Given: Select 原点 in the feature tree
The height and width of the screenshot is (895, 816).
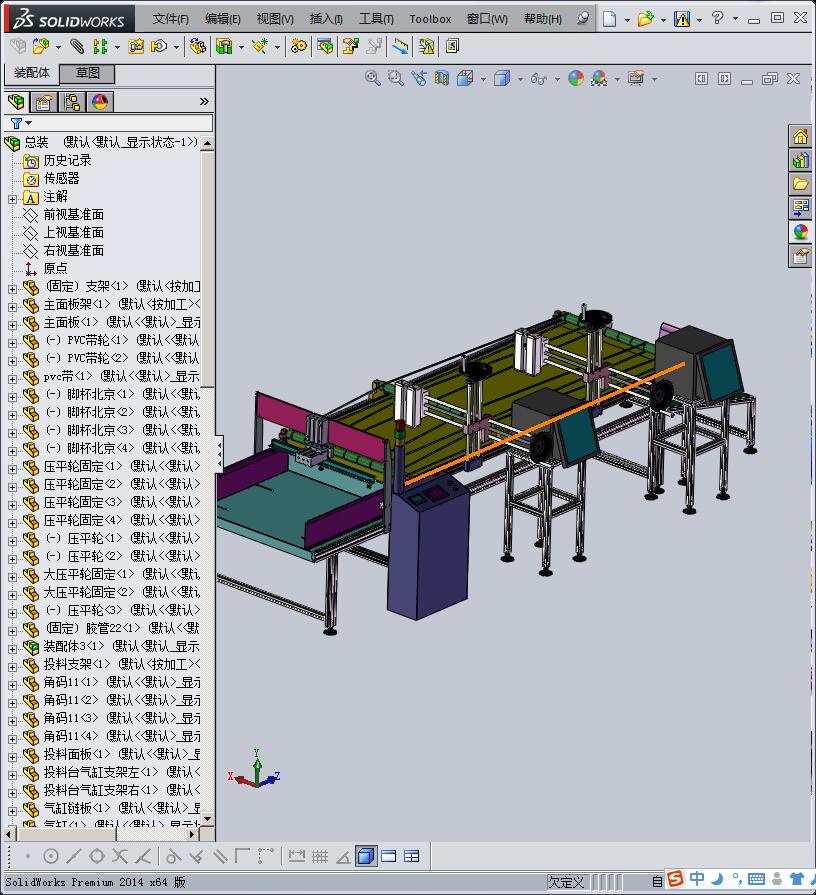Looking at the screenshot, I should point(55,268).
